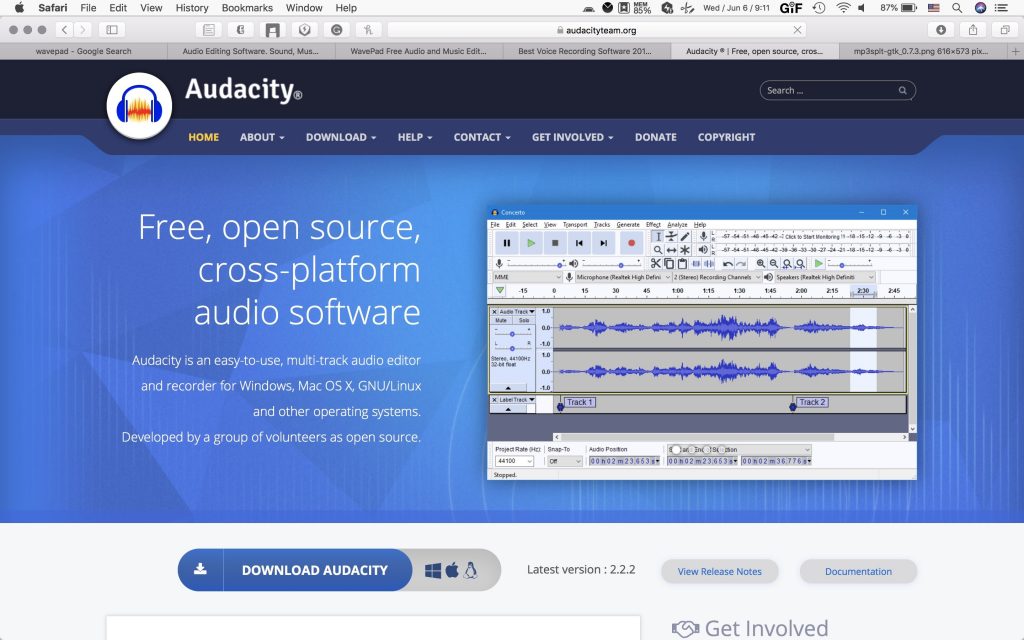Add a new tab with the plus button
The width and height of the screenshot is (1024, 640).
click(1016, 51)
